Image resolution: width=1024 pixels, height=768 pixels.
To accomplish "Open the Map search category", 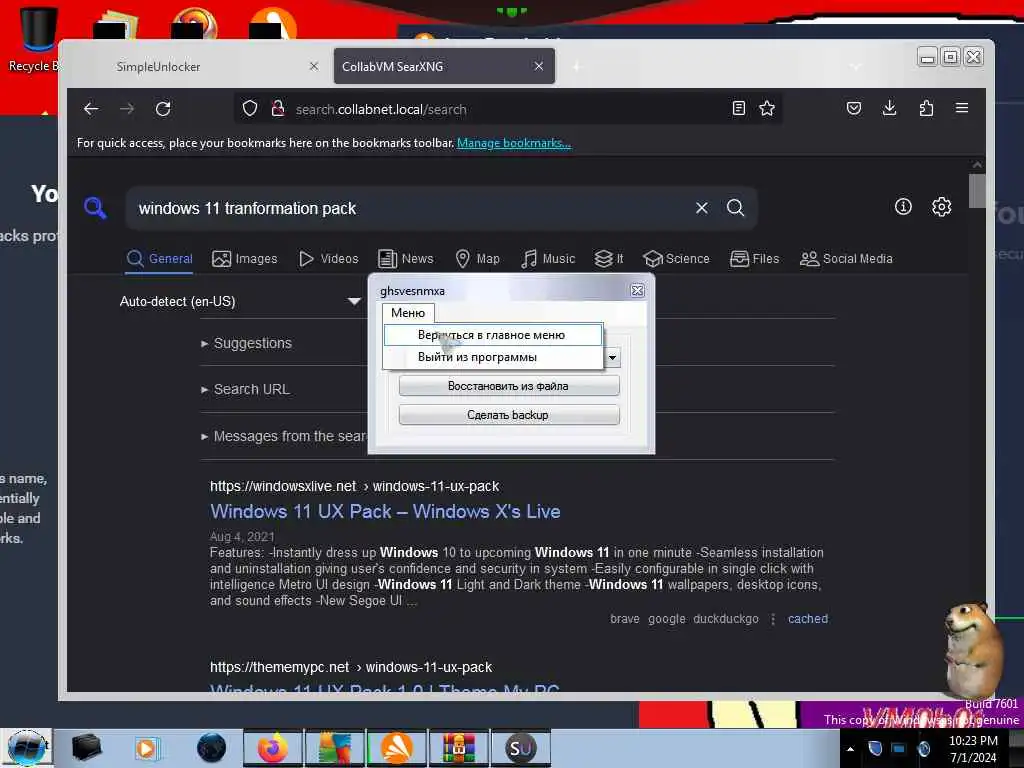I will click(477, 259).
